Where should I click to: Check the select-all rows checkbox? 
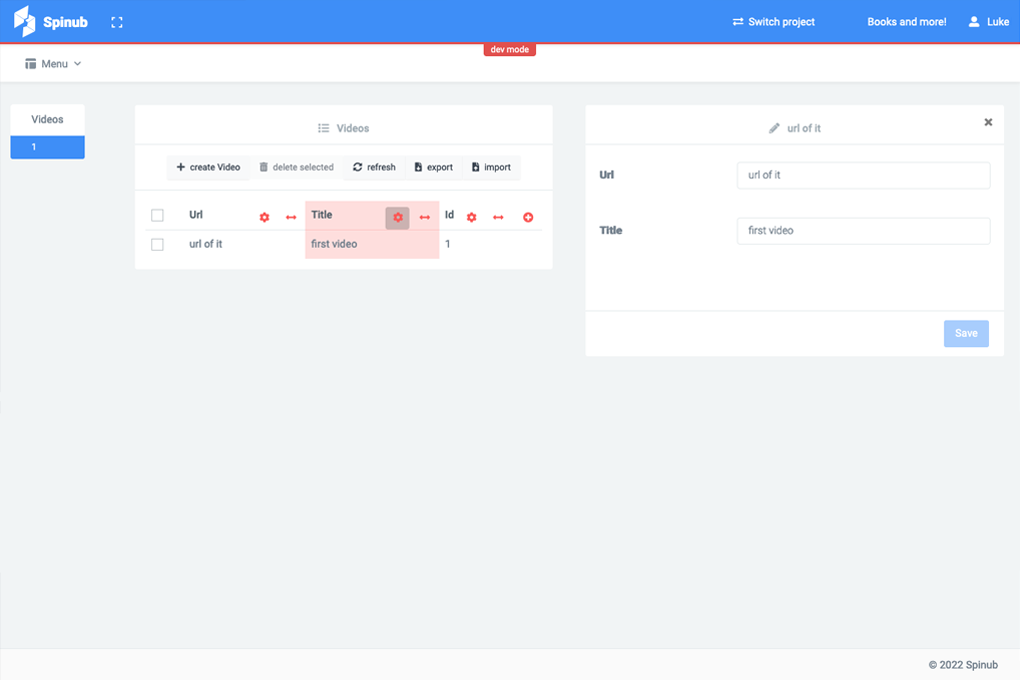157,215
